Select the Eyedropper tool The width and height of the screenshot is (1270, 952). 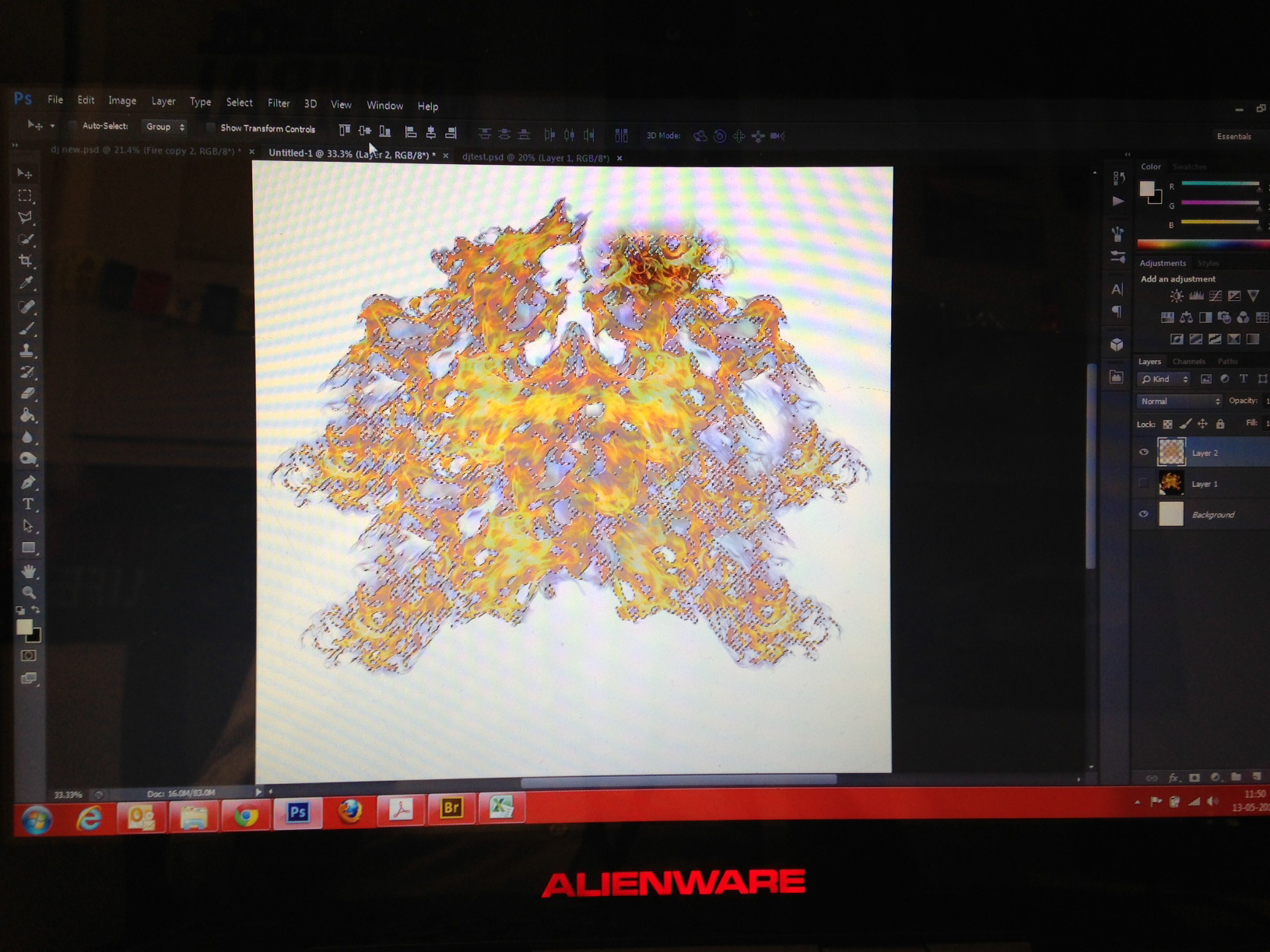click(x=26, y=282)
